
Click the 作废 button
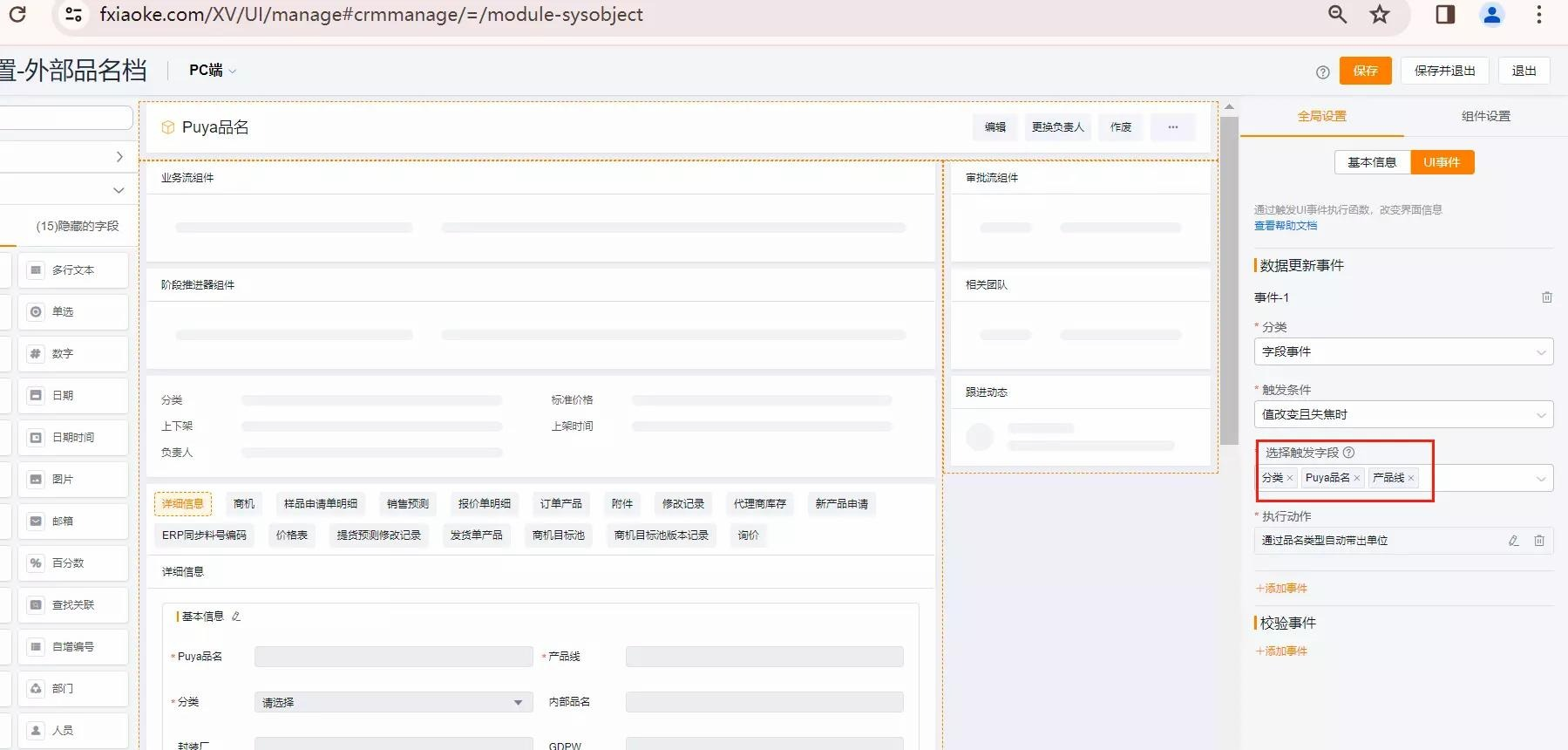click(x=1121, y=127)
